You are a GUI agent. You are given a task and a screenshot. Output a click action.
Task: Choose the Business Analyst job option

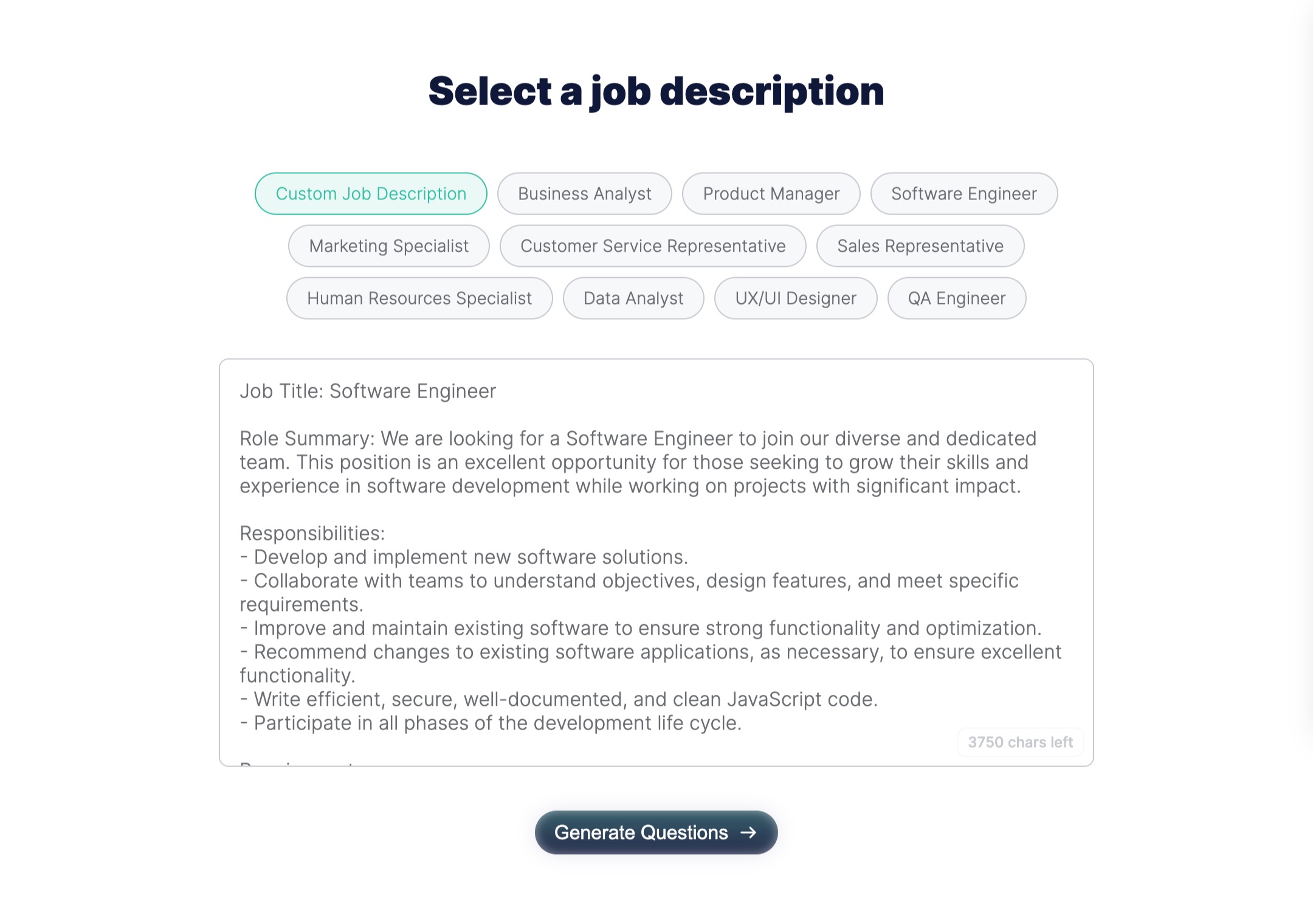(584, 193)
